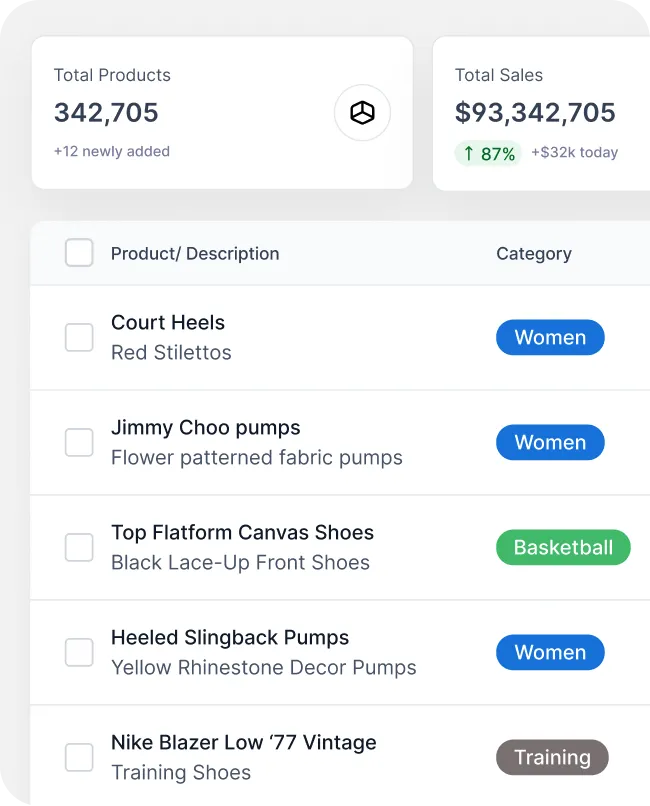The height and width of the screenshot is (806, 650).
Task: Click the Total Sales amount card
Action: click(540, 112)
